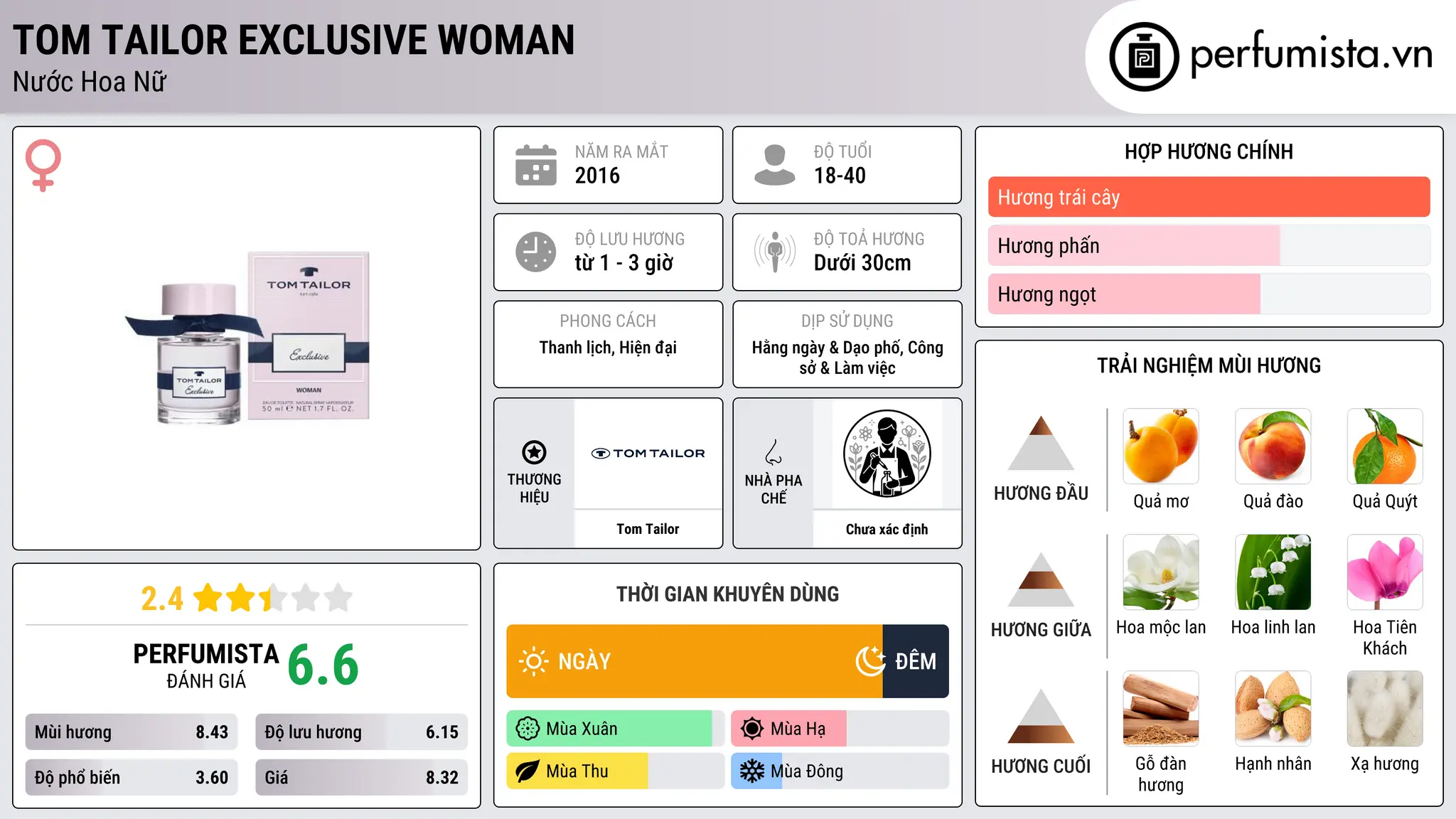The image size is (1456, 819).
Task: Click the Độ lưu hương 6.15 score bar
Action: pos(361,732)
